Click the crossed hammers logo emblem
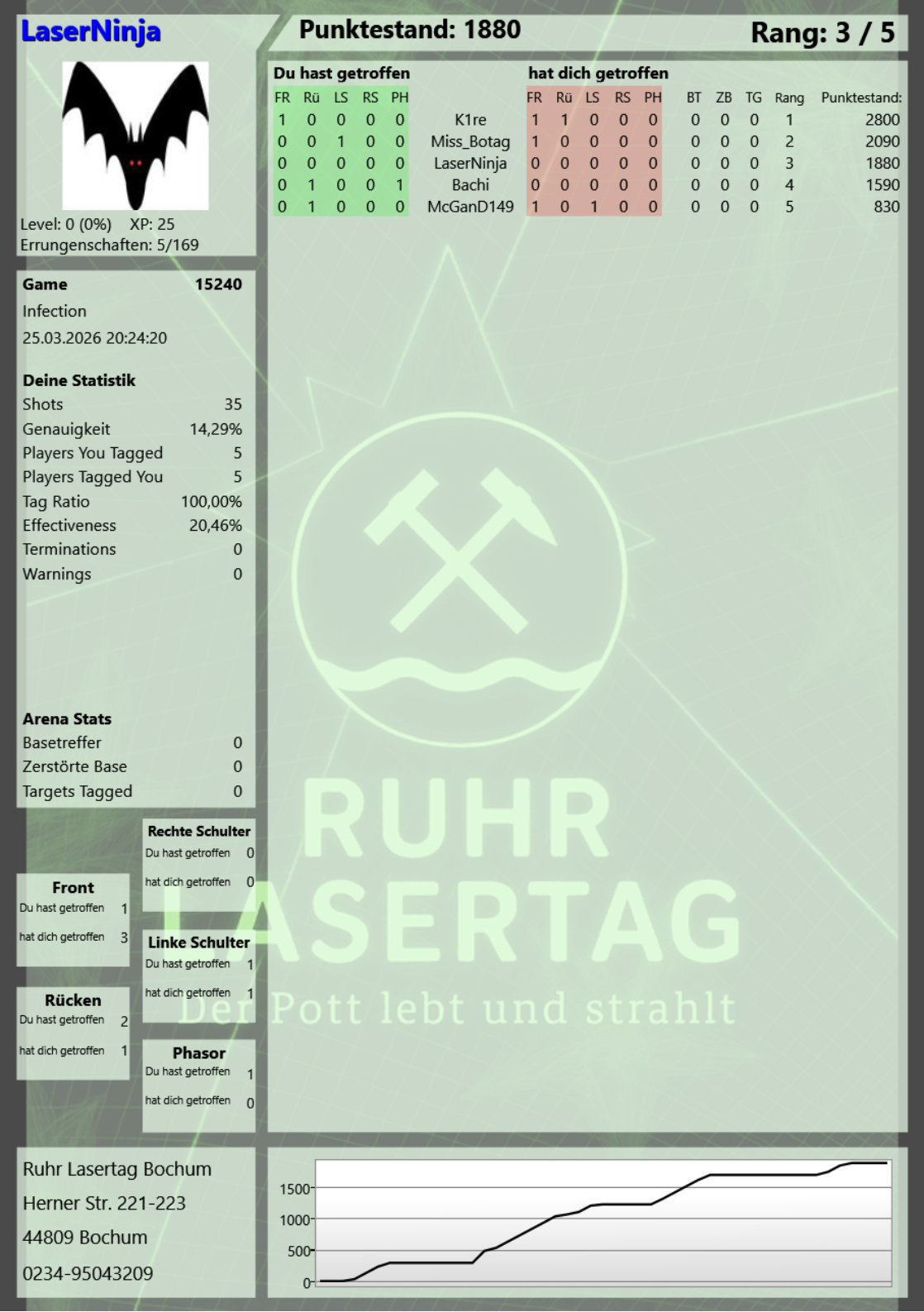The height and width of the screenshot is (1312, 924). (x=457, y=551)
